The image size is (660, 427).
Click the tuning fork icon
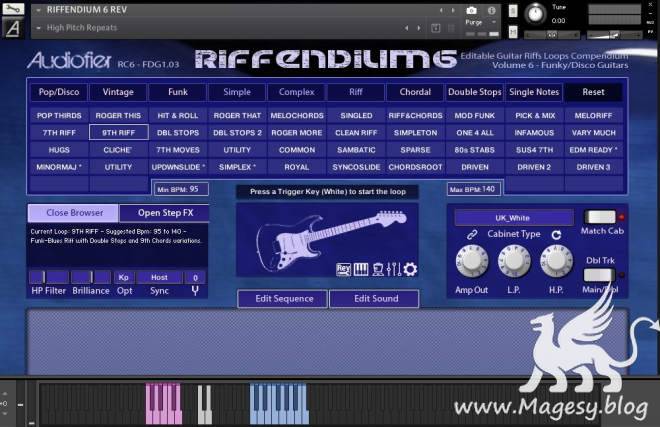(x=195, y=291)
